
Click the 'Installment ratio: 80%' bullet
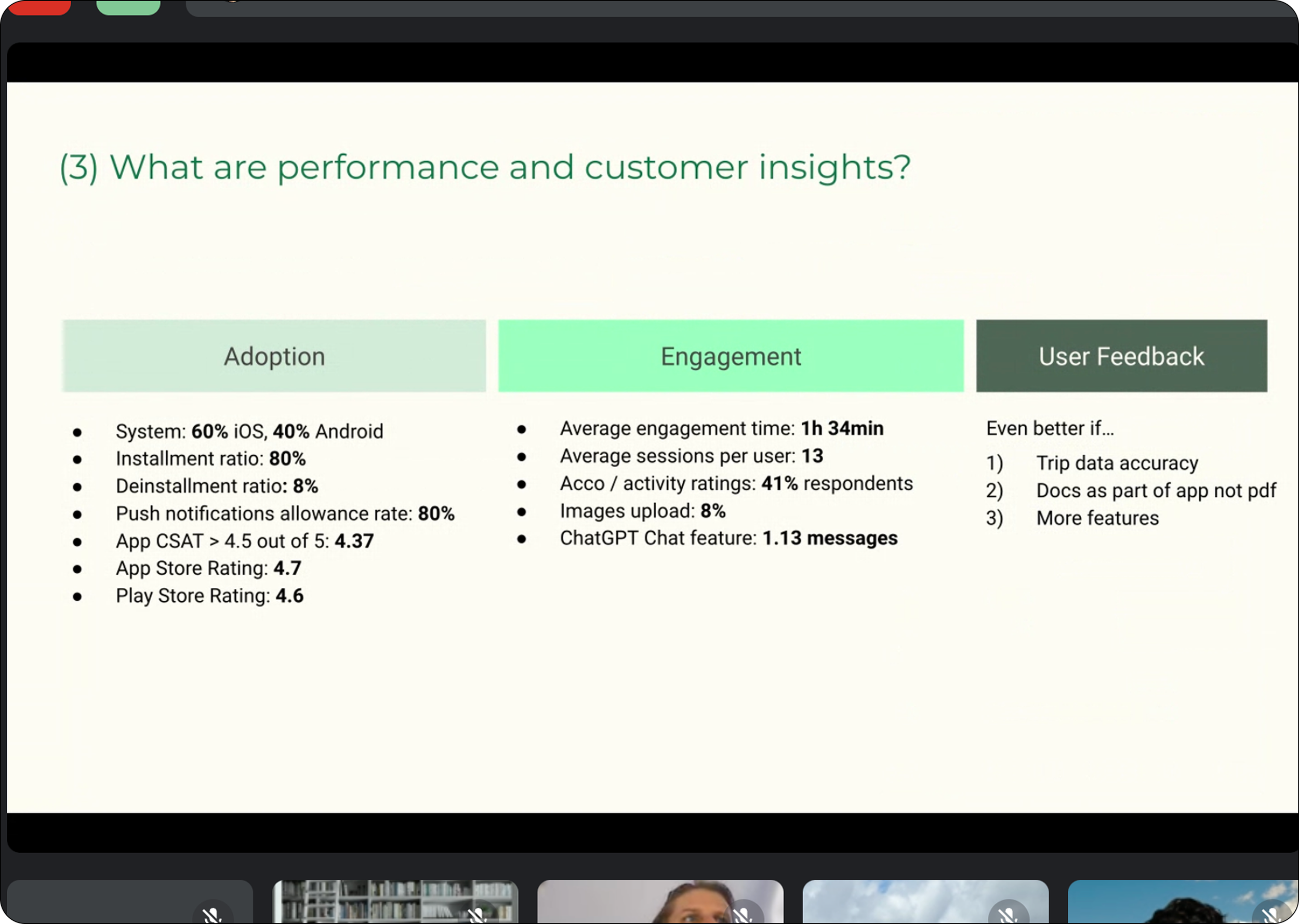pos(210,458)
